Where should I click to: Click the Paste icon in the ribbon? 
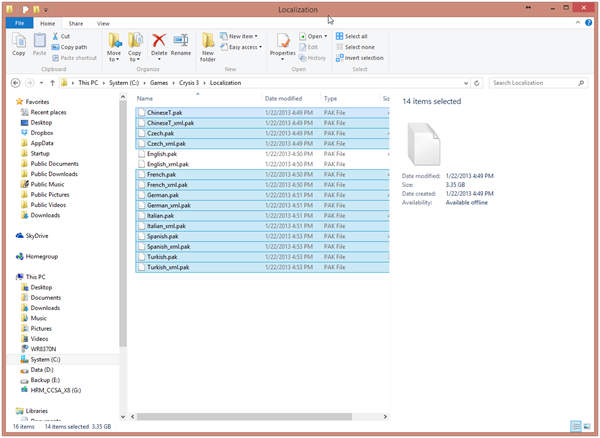(39, 41)
